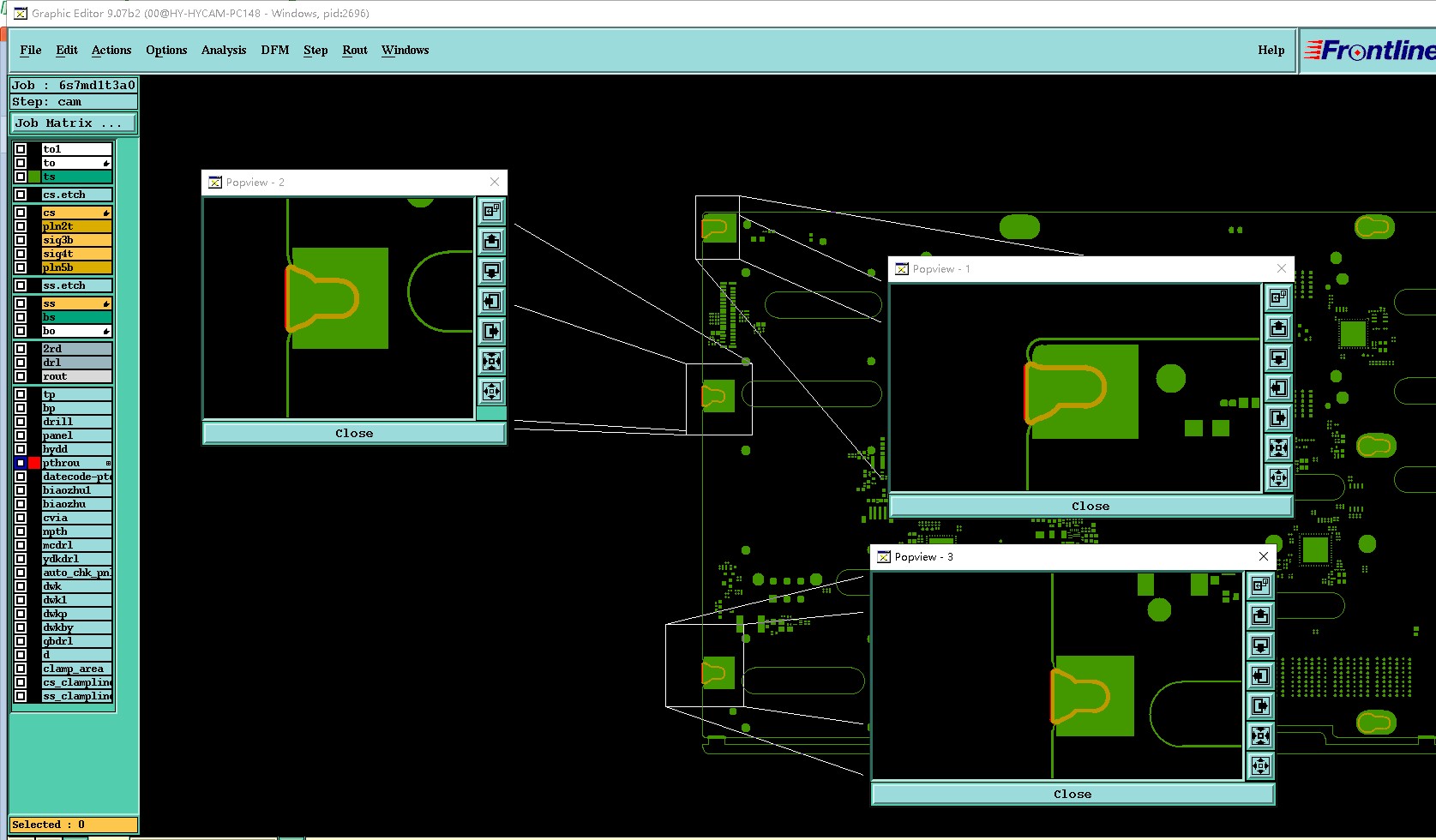
Task: Pan right in Popview 3
Action: [x=1260, y=705]
